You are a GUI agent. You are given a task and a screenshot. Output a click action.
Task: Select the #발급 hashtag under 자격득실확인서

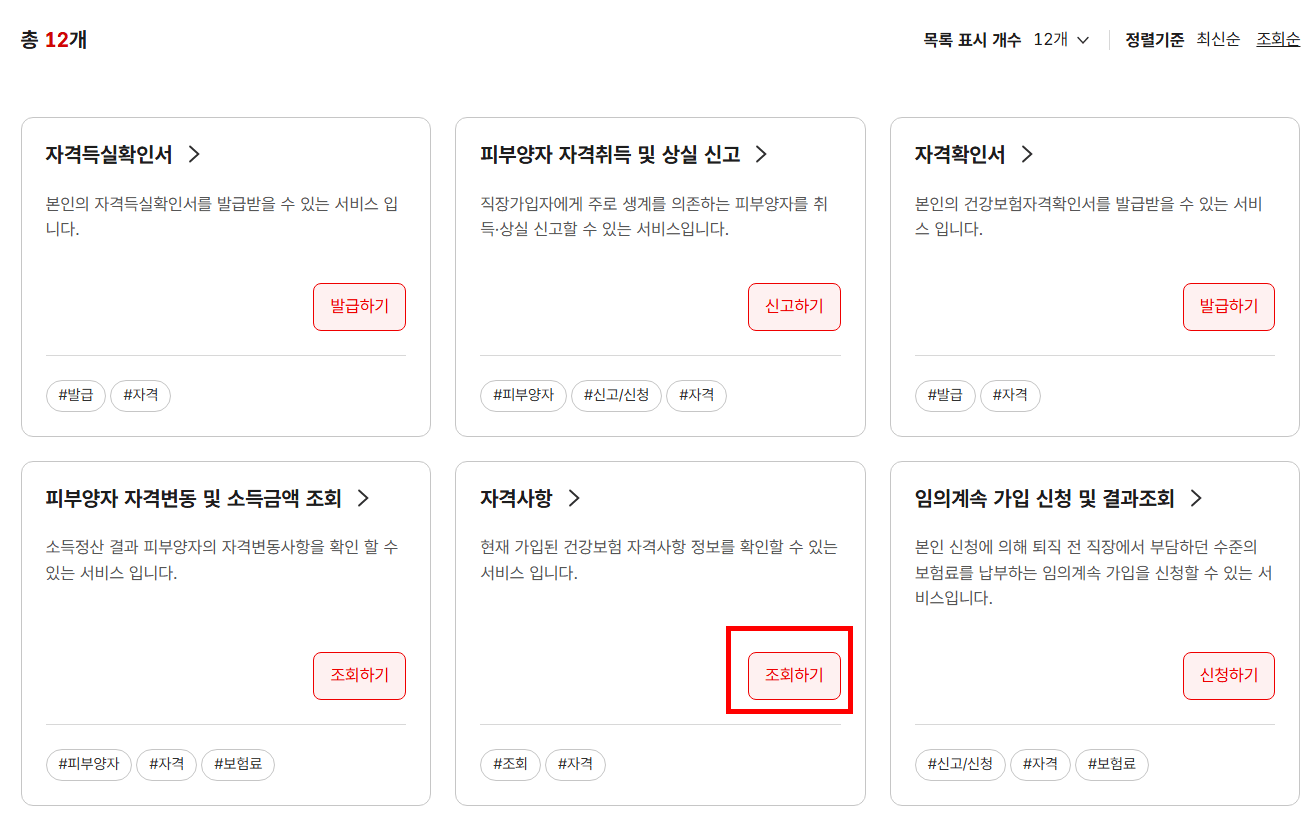click(x=76, y=395)
